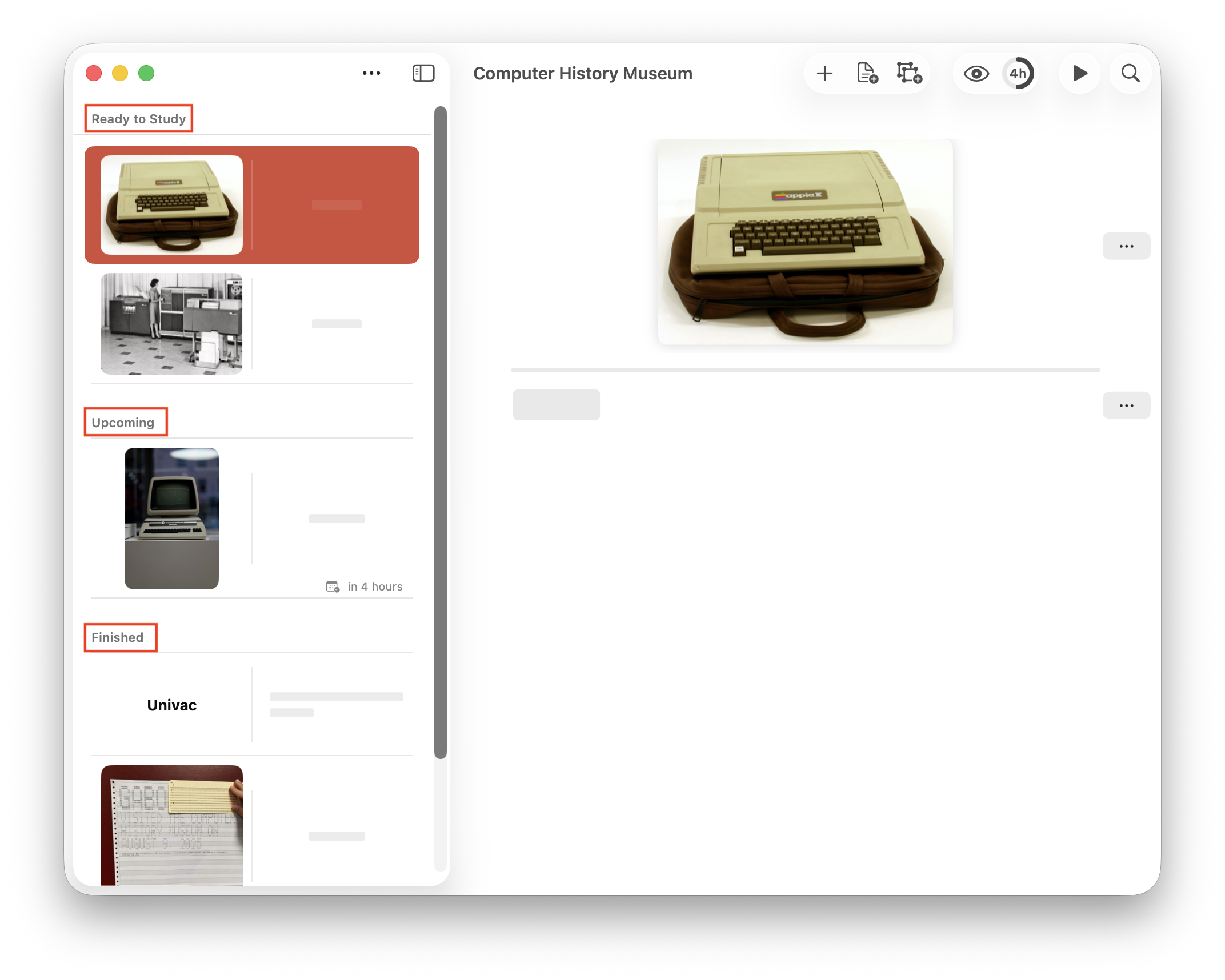
Task: Click the add diagram region icon
Action: 908,74
